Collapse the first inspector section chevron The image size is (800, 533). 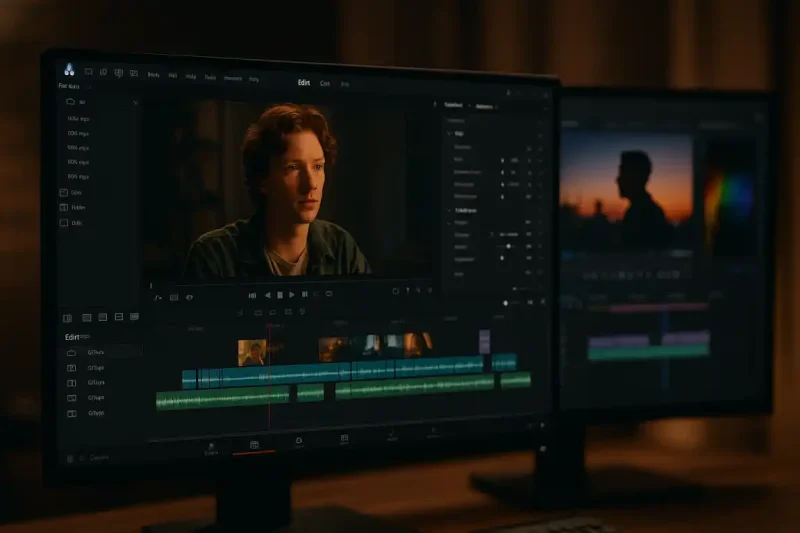[x=449, y=133]
